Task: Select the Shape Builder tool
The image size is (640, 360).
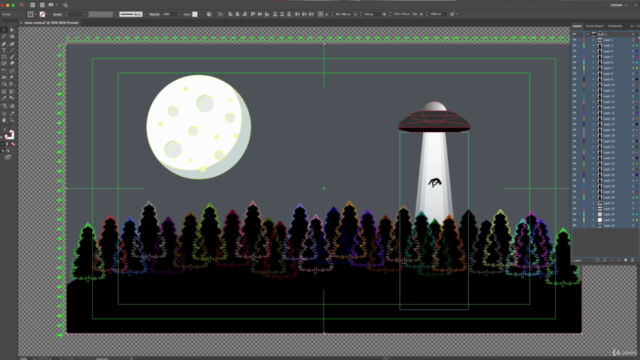Action: tap(4, 83)
